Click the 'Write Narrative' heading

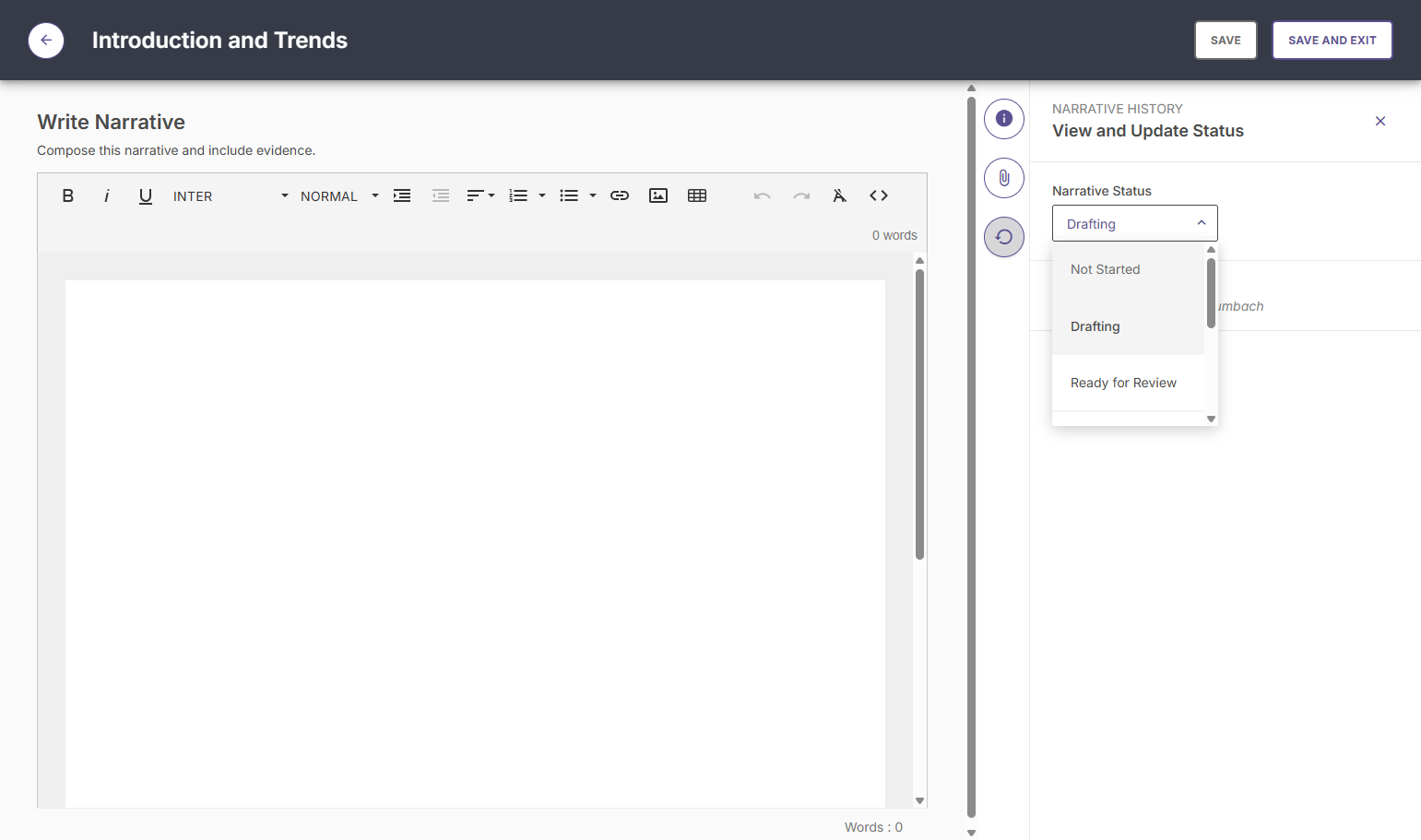[111, 122]
